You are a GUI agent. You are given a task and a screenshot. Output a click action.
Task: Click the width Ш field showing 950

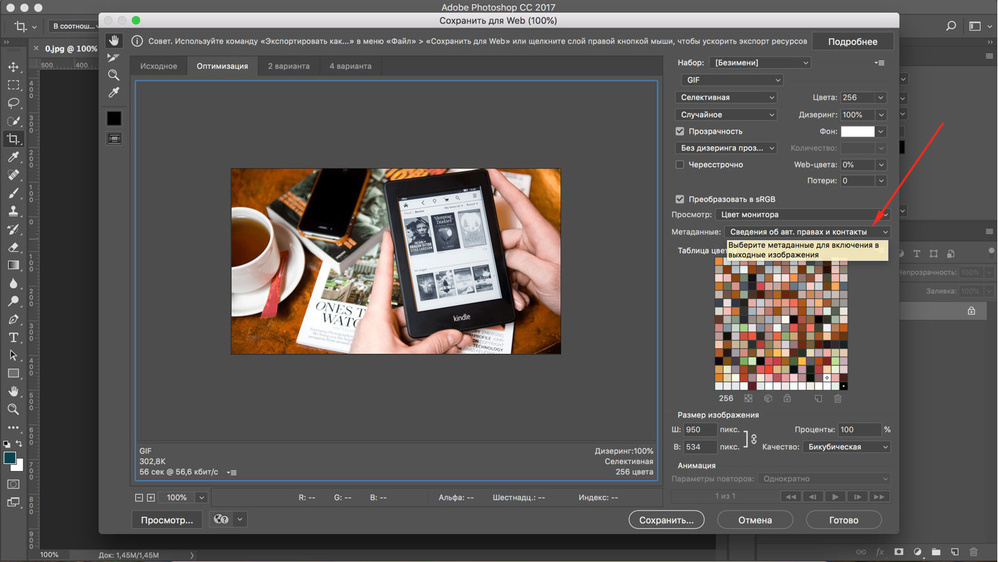tap(699, 430)
